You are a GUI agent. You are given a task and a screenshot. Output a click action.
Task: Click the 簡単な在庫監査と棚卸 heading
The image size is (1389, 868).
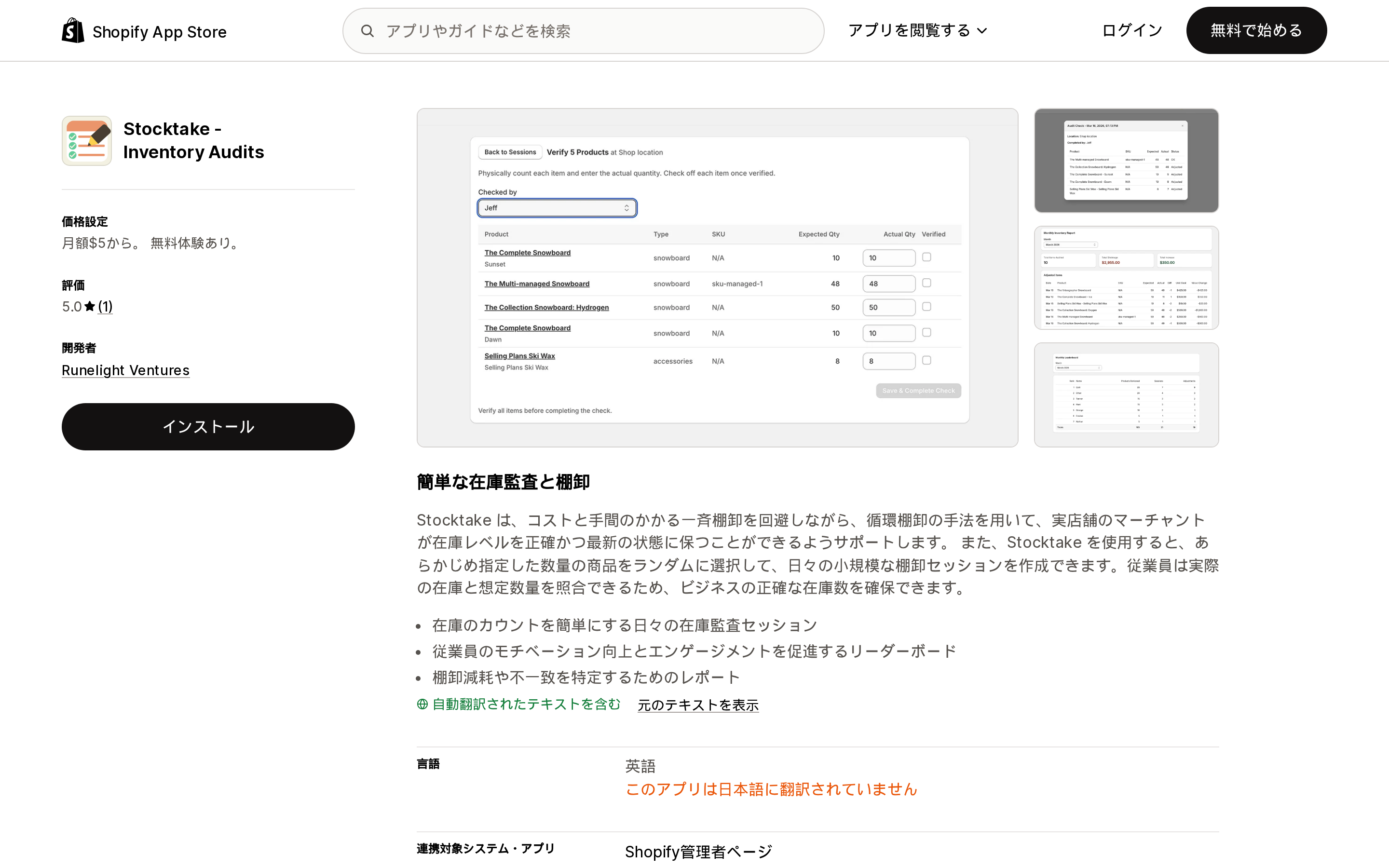click(x=504, y=482)
